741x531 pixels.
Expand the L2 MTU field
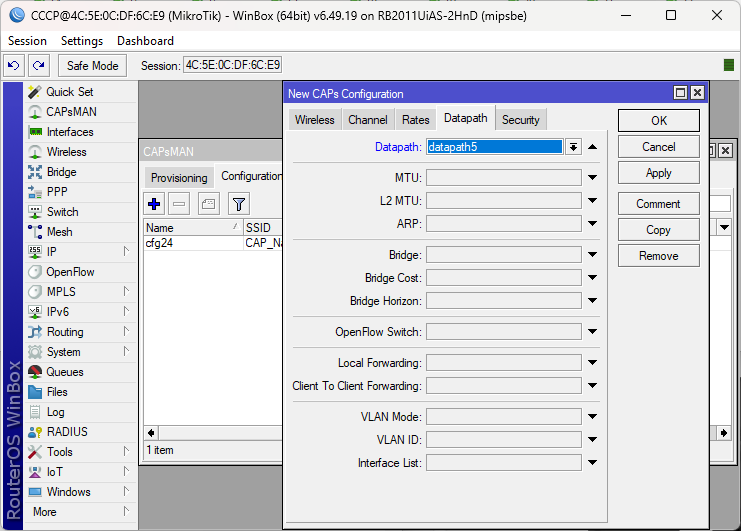(x=593, y=200)
